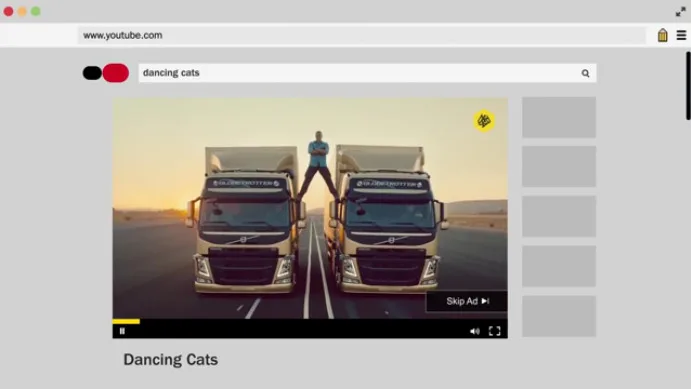Pause the video with the pause icon
This screenshot has width=691, height=389.
(x=122, y=331)
